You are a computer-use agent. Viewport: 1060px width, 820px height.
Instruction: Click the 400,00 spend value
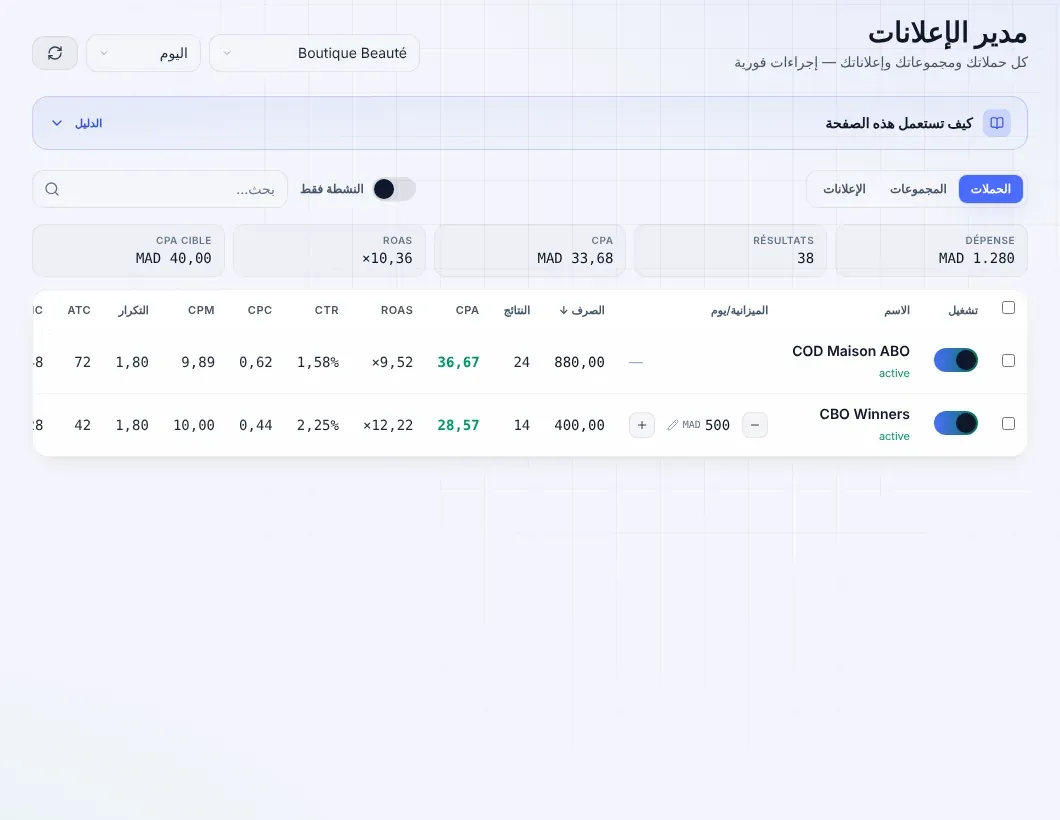click(579, 425)
